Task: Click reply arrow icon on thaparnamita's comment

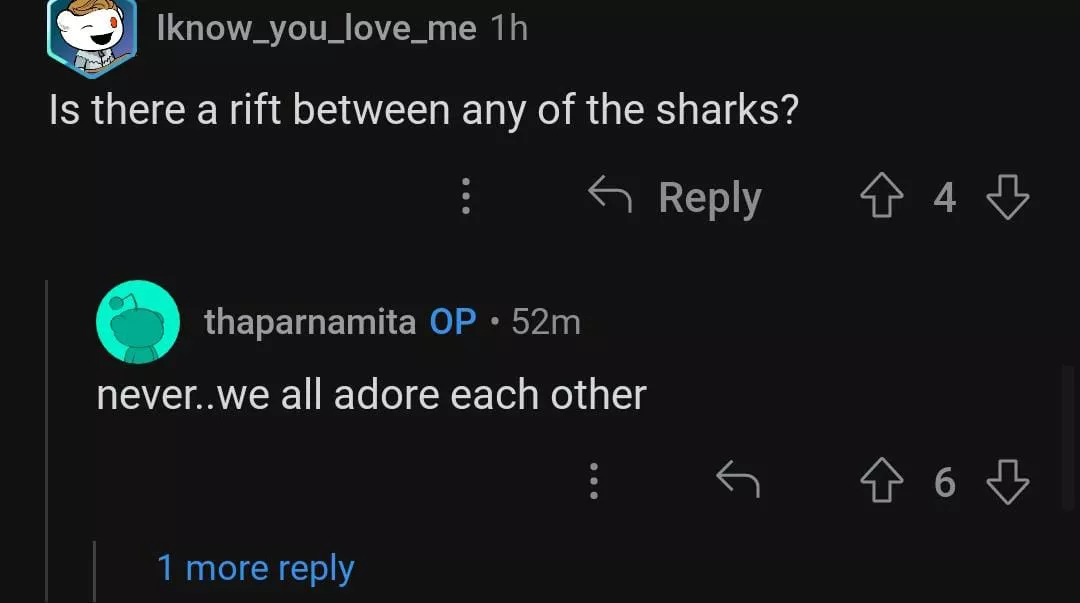Action: [x=738, y=482]
